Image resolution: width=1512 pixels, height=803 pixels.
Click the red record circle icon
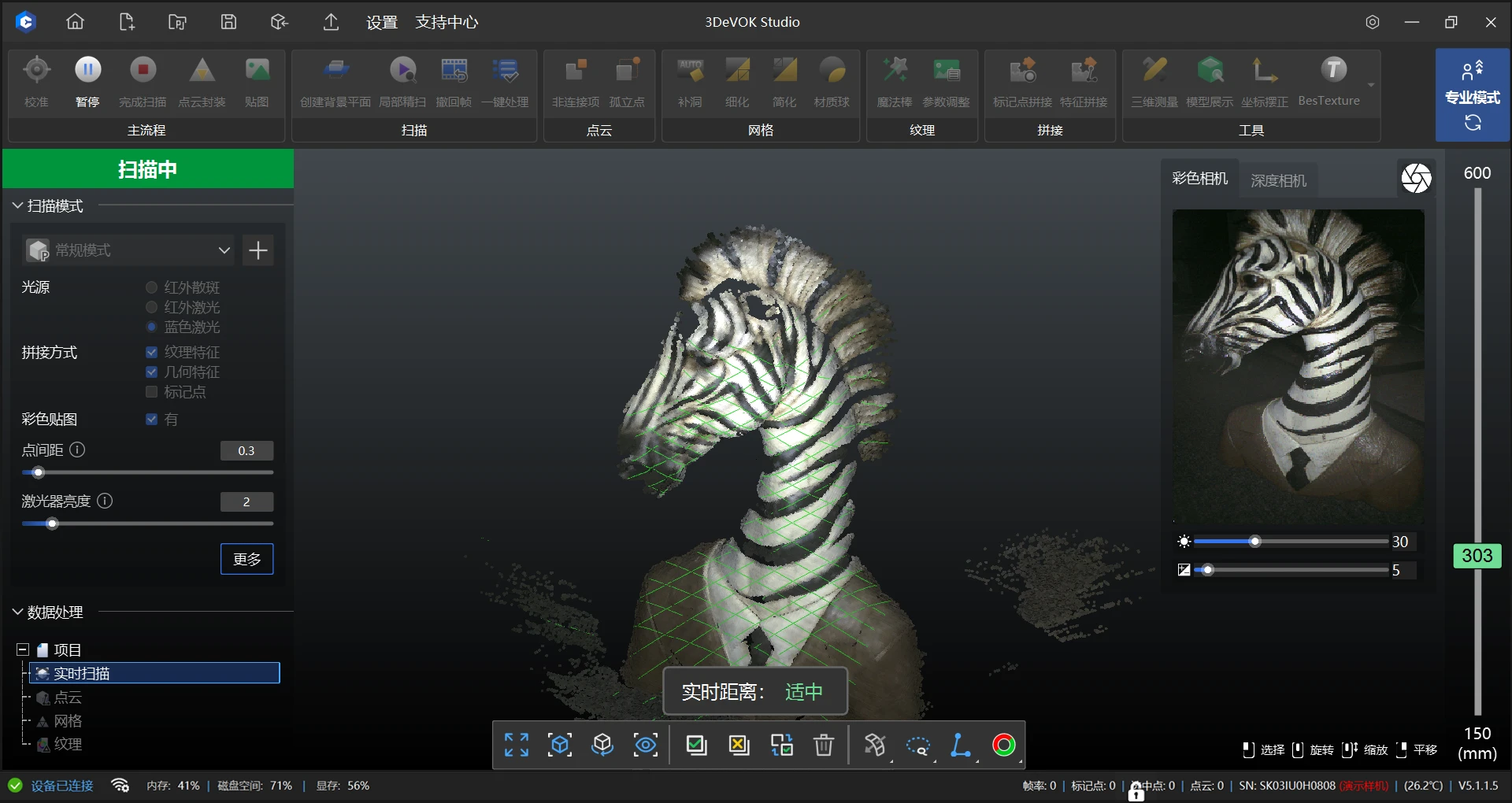(x=1003, y=745)
